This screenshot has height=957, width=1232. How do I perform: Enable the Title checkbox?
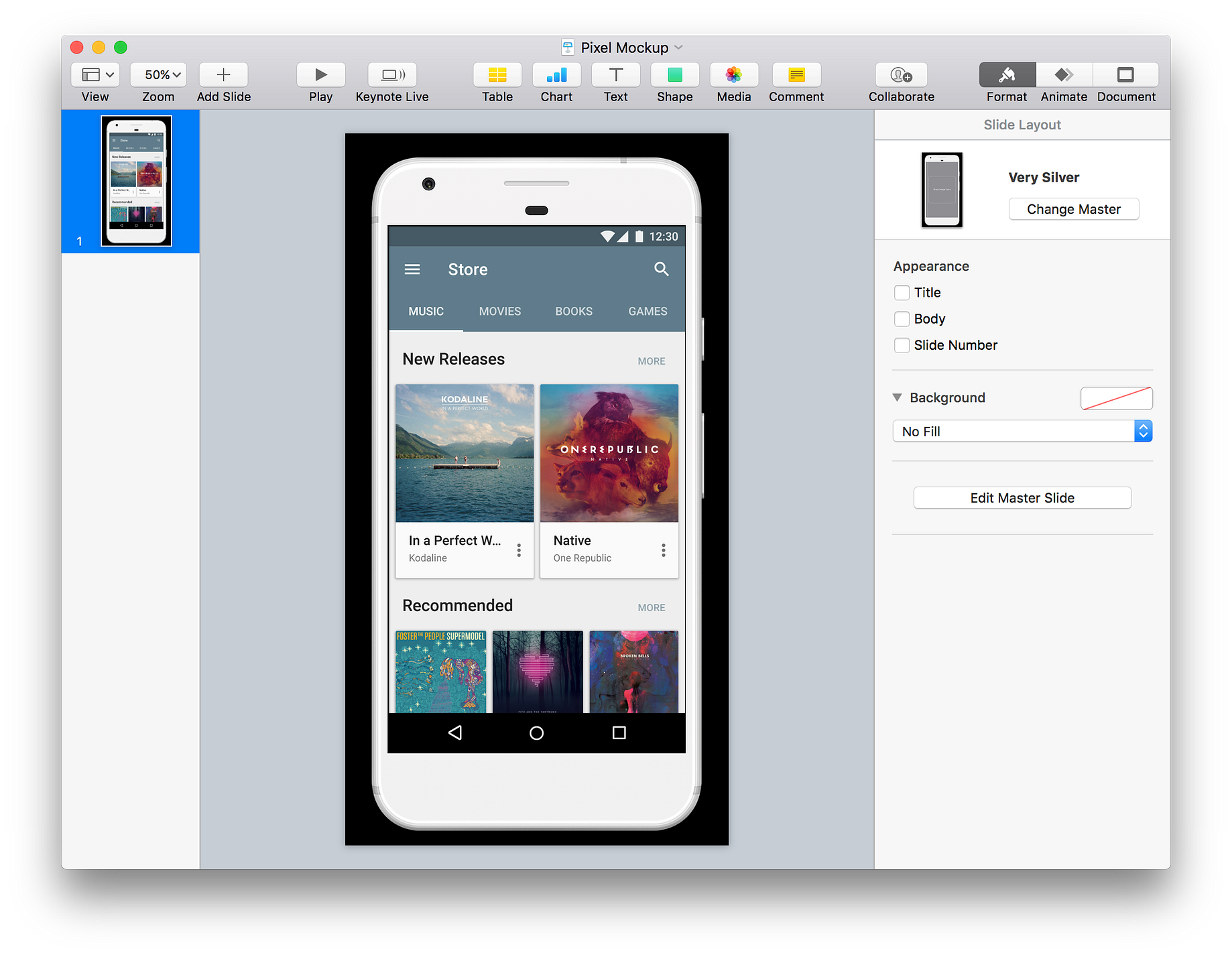pos(902,293)
